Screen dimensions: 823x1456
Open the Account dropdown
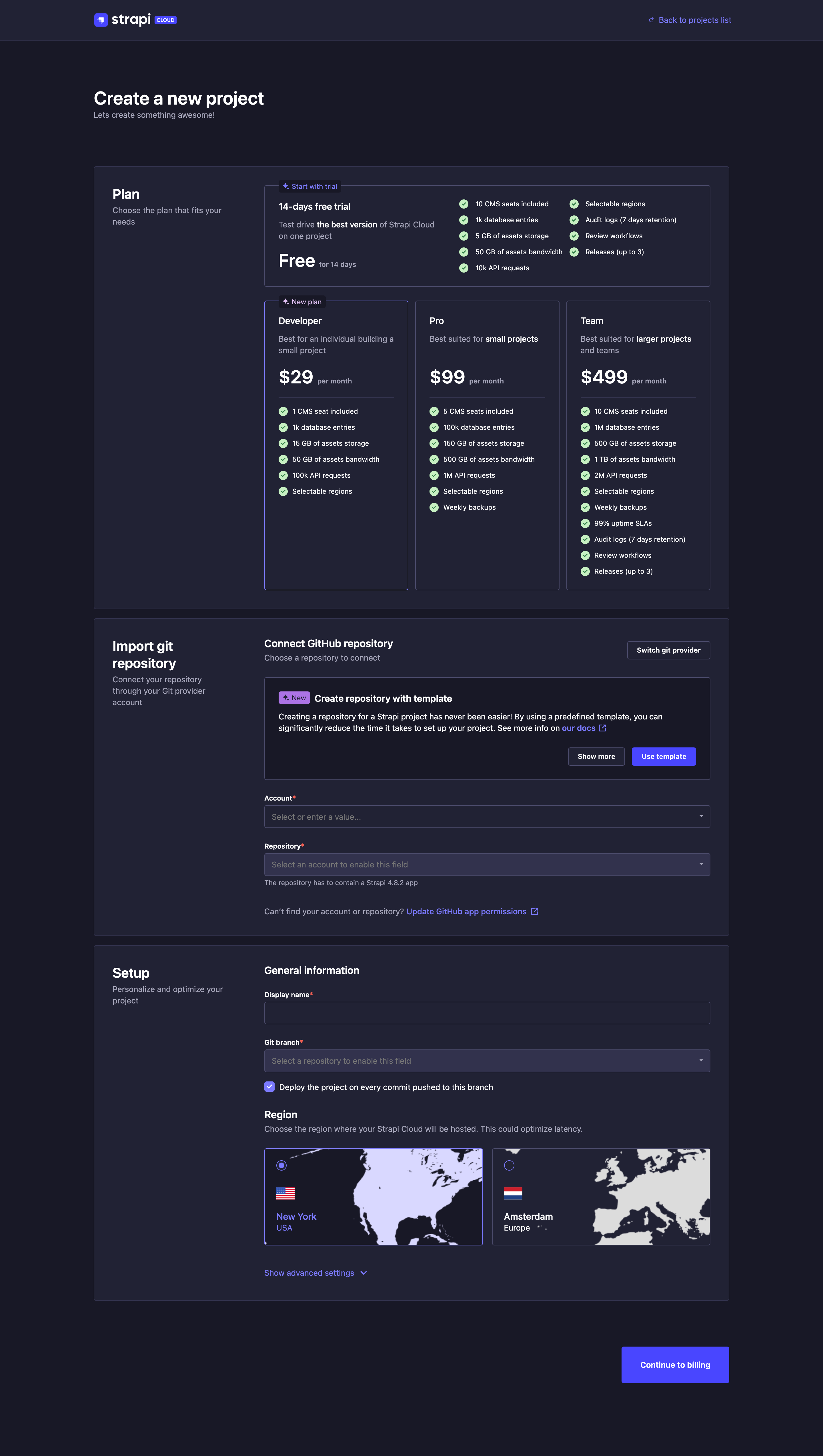click(487, 816)
